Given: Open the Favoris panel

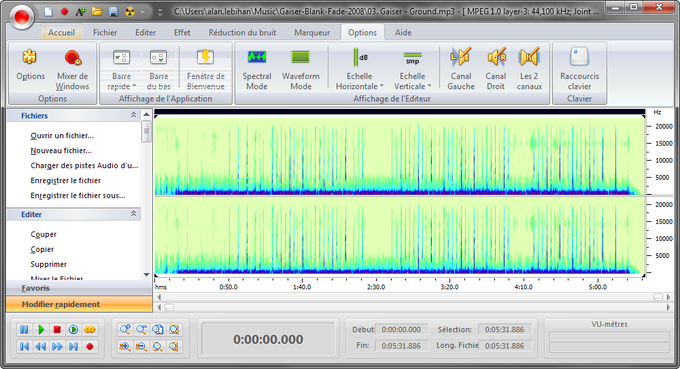Looking at the screenshot, I should click(79, 288).
